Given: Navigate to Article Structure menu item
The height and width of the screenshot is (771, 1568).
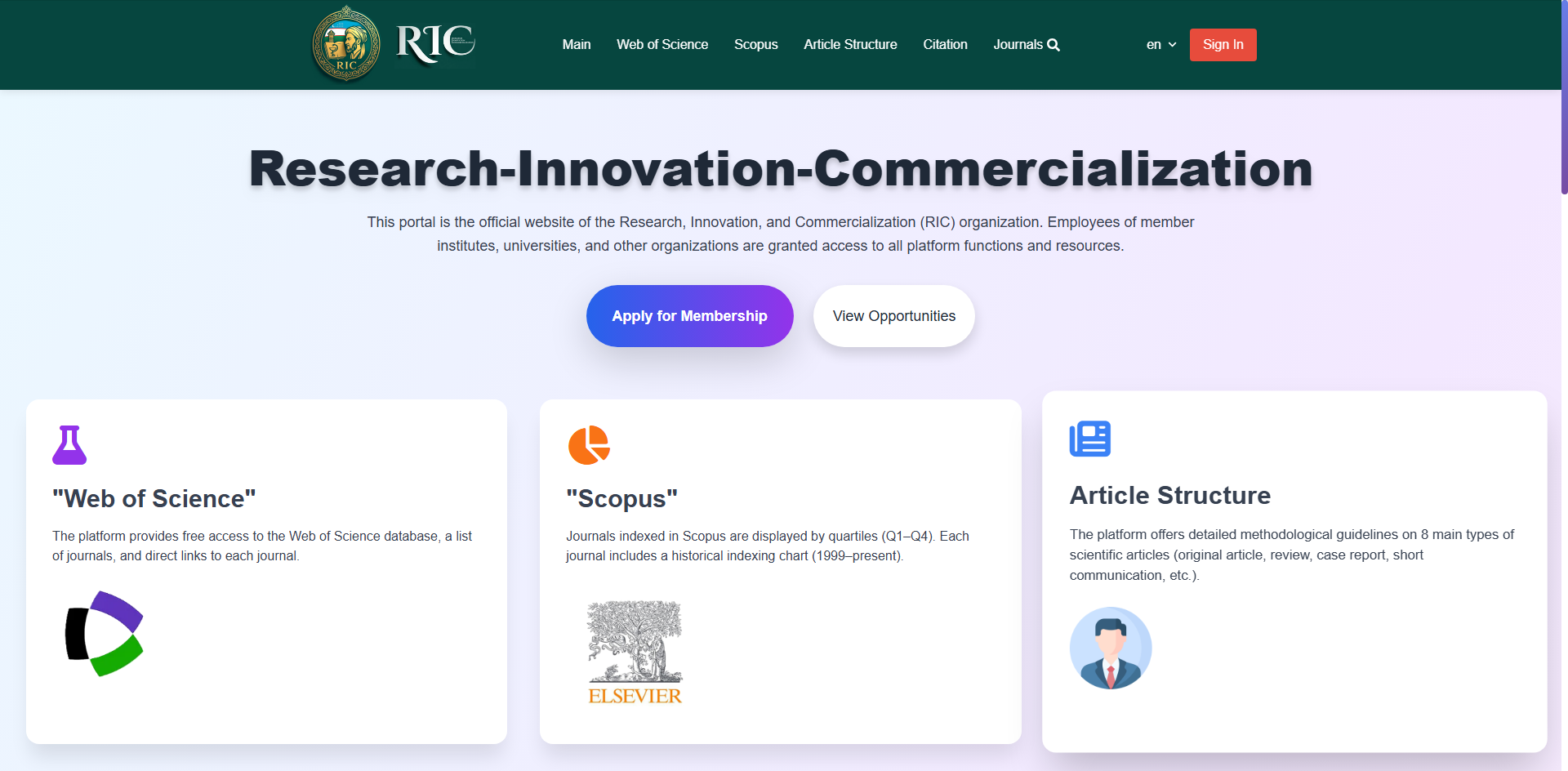Looking at the screenshot, I should (x=850, y=45).
